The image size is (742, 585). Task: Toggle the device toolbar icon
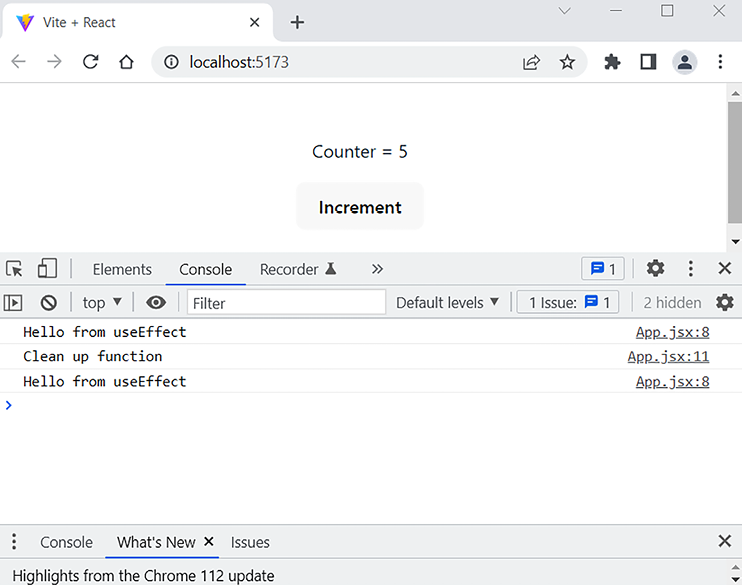click(x=47, y=269)
